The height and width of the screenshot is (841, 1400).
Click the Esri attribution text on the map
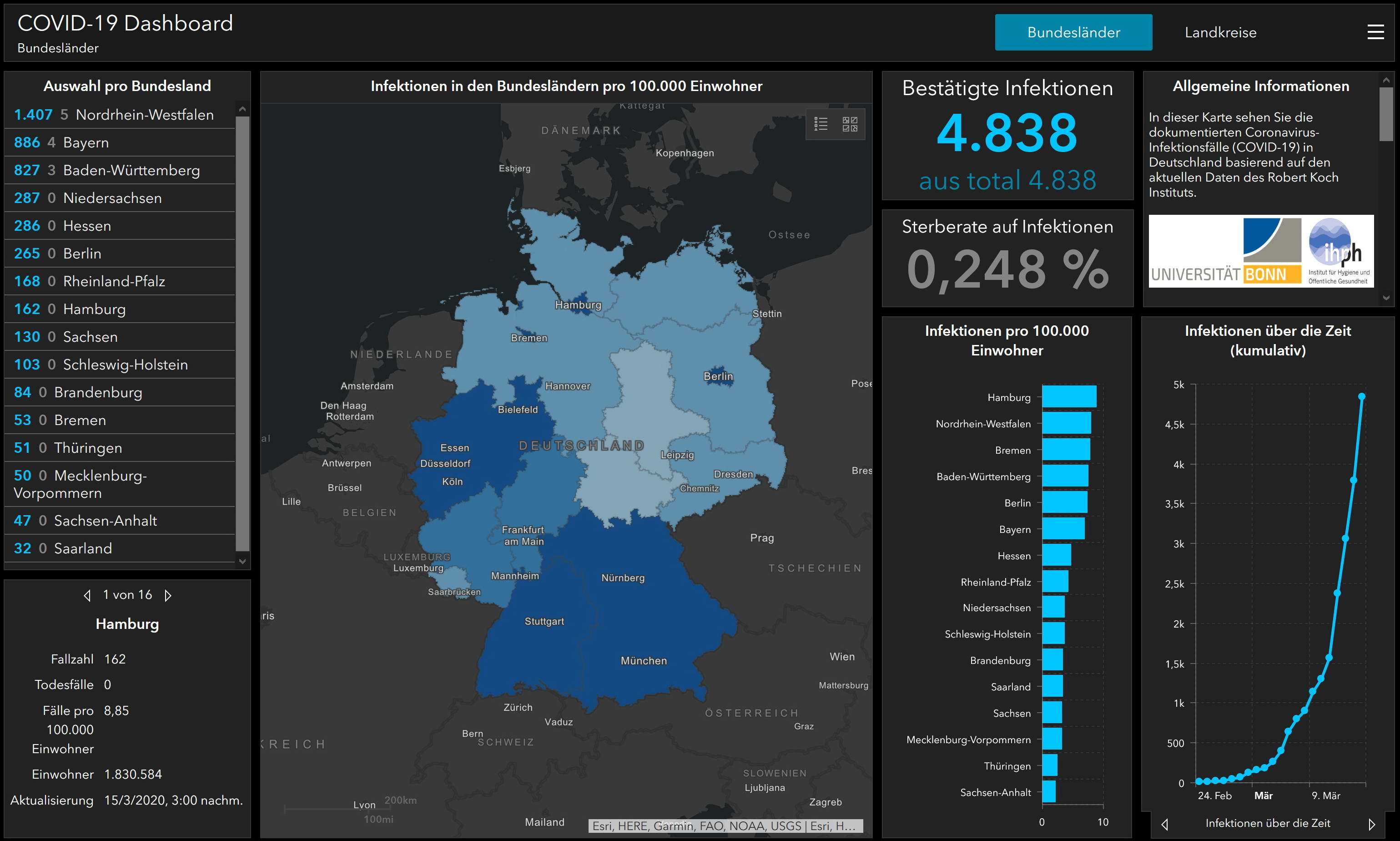pos(725,826)
